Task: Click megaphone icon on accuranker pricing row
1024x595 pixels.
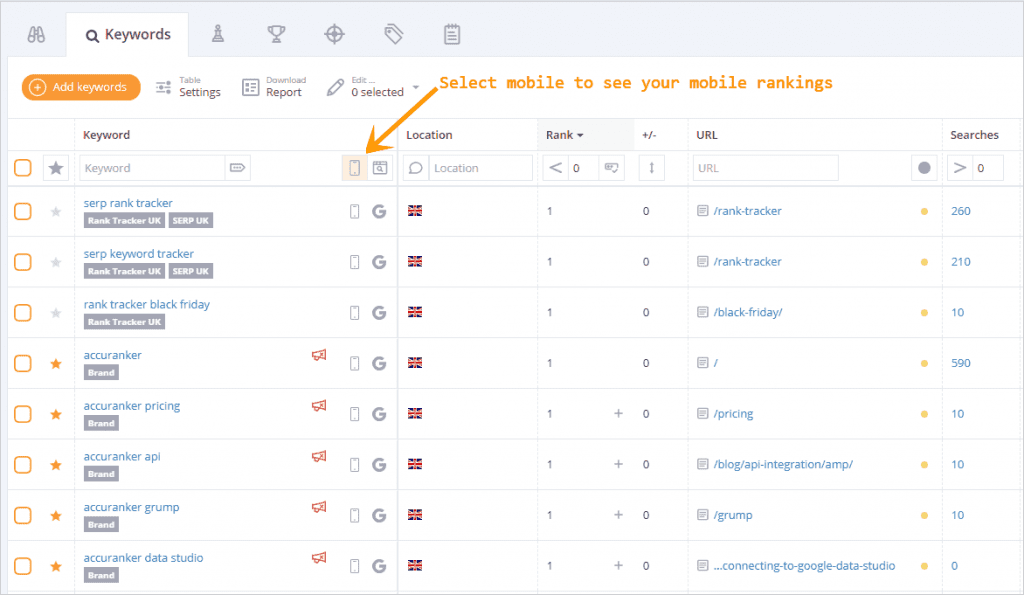Action: [x=319, y=406]
